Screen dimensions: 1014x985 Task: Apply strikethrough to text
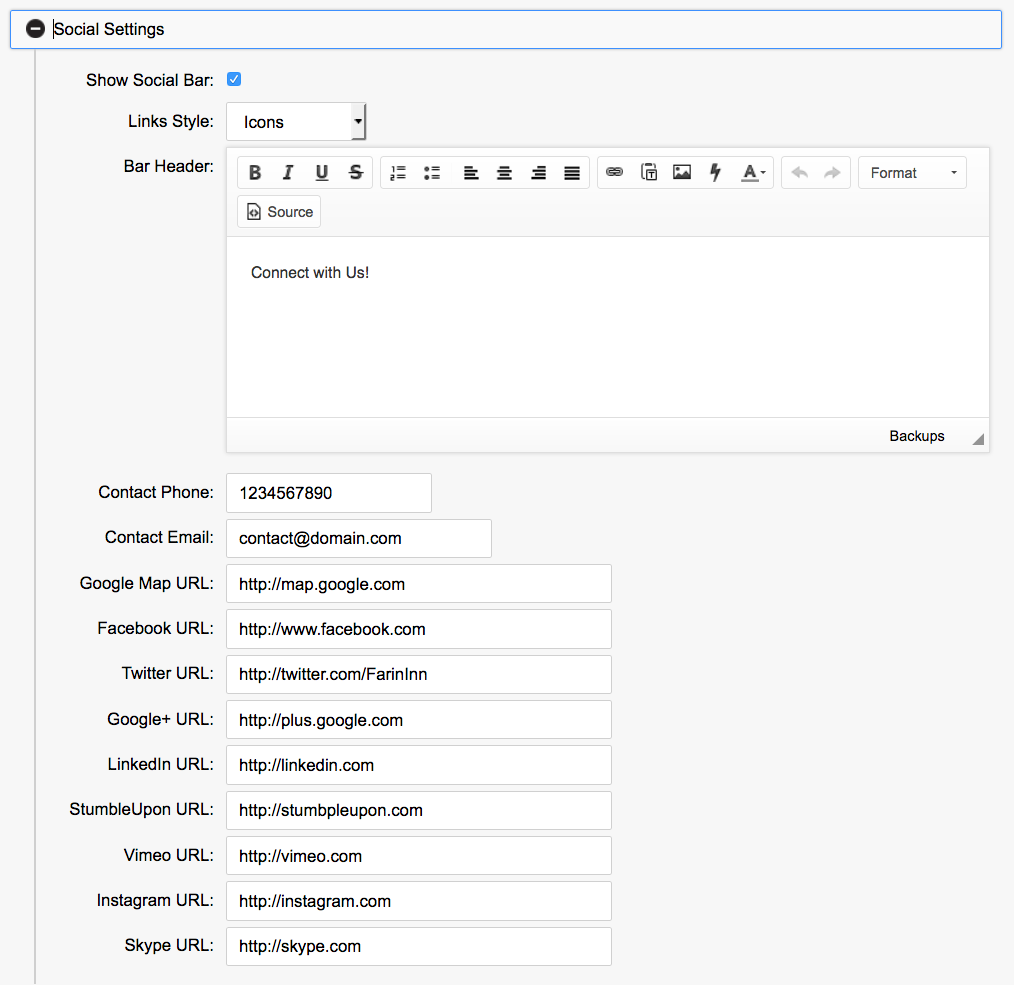tap(355, 173)
